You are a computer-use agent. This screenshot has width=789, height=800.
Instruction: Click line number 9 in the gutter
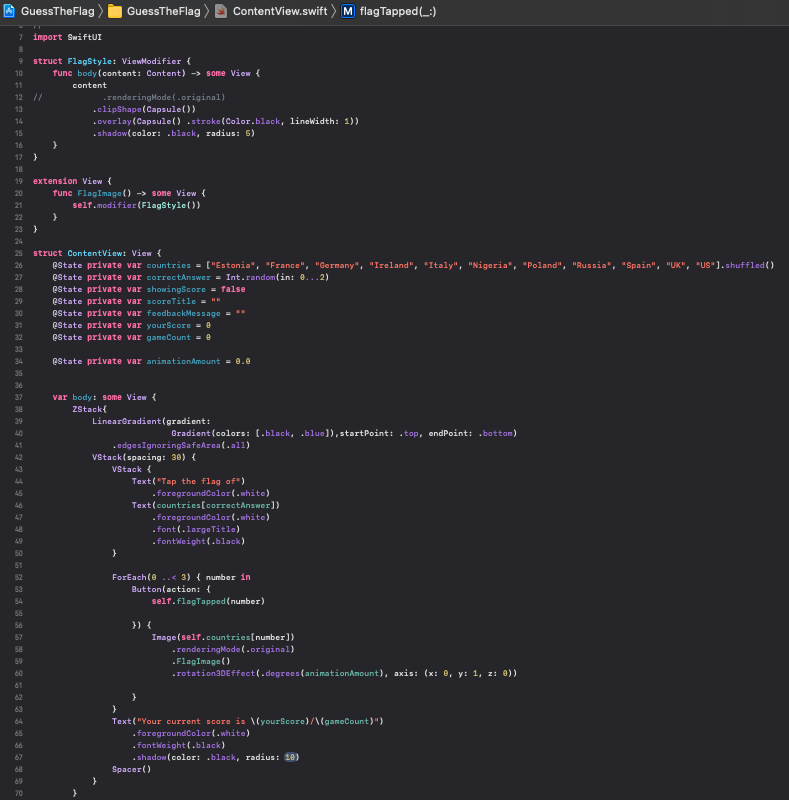[20, 61]
